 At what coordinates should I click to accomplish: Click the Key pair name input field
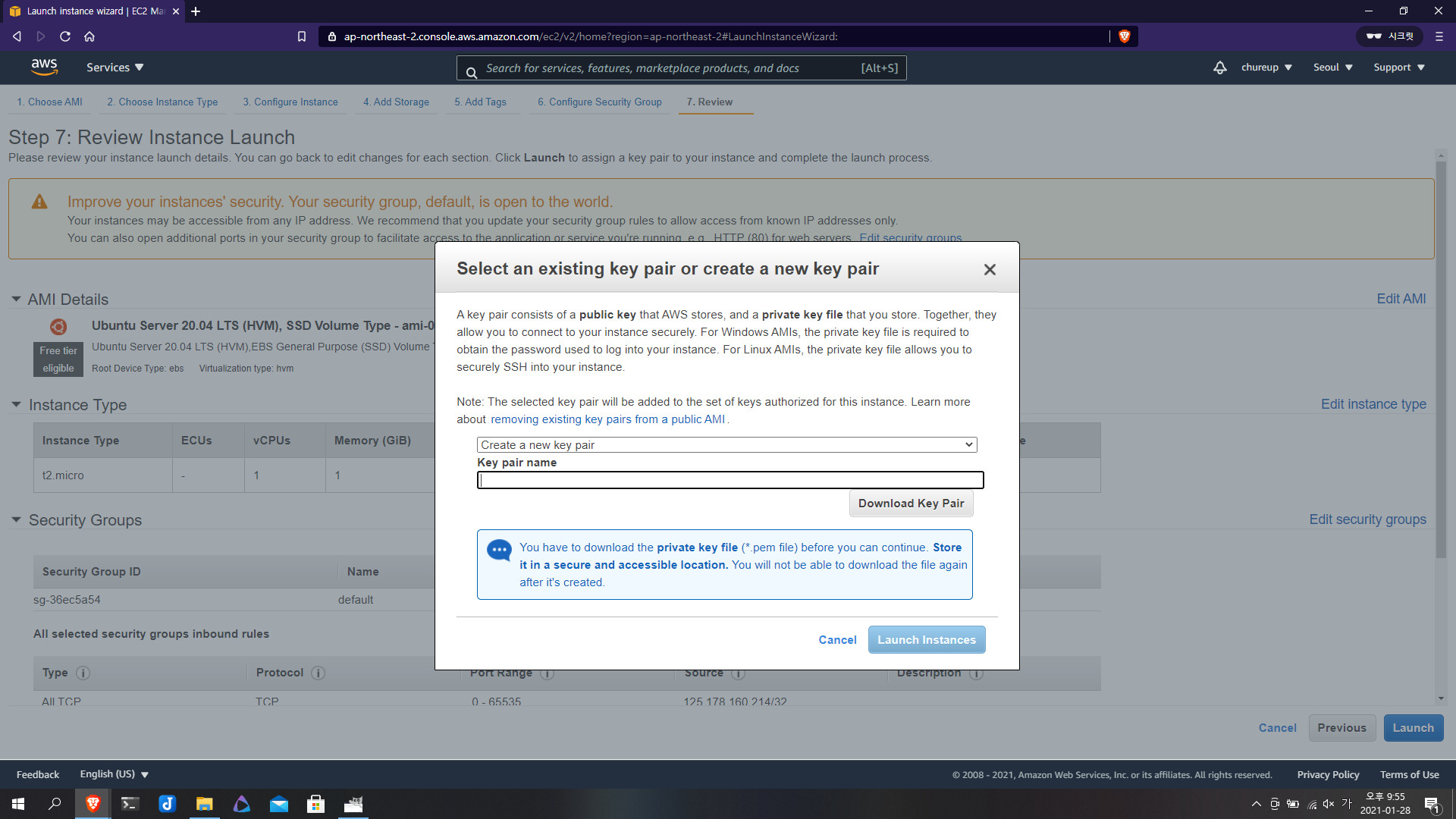coord(730,480)
